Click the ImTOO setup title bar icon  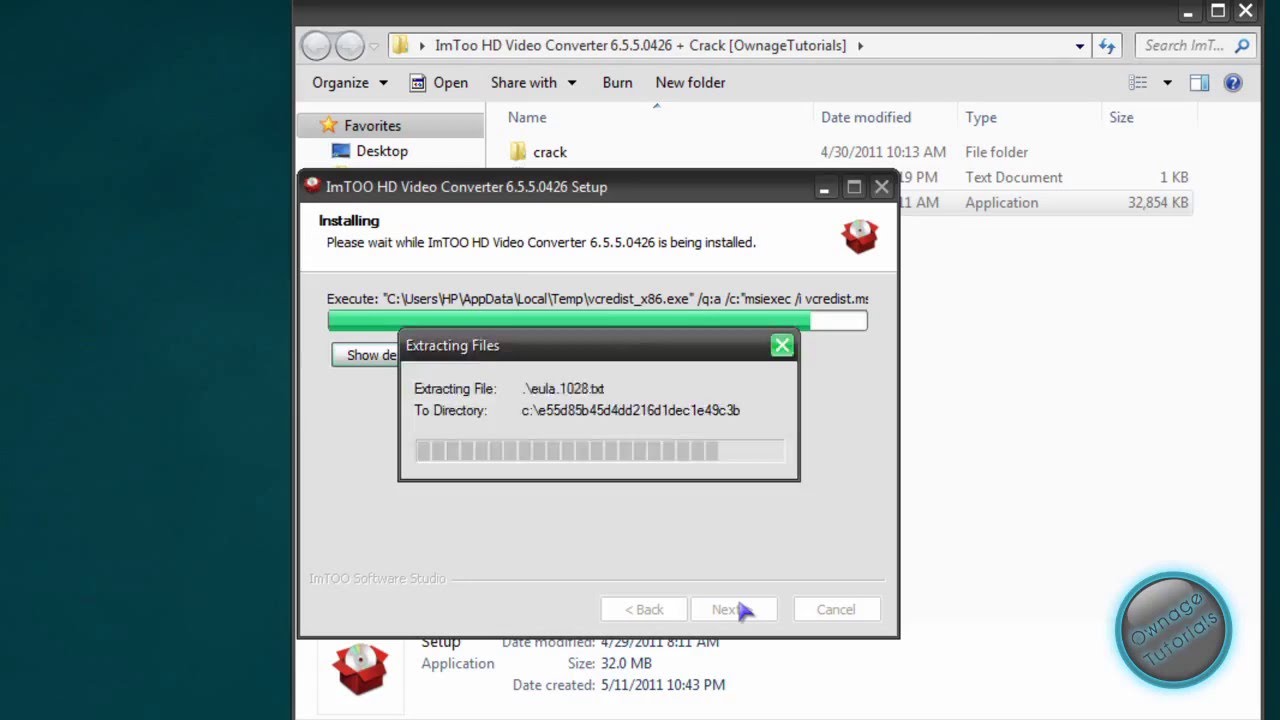[312, 186]
